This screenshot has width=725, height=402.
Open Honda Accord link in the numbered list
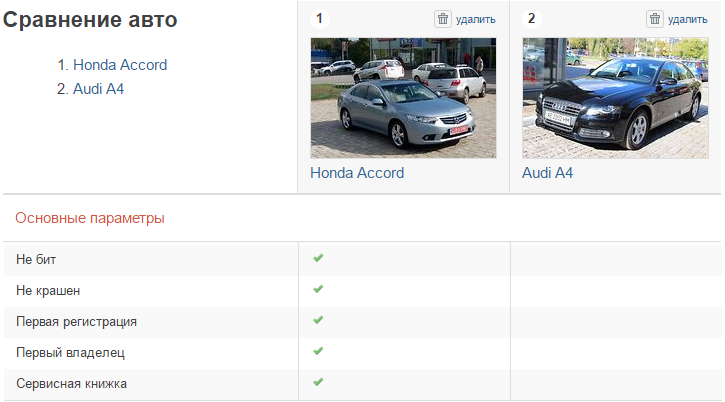click(120, 65)
